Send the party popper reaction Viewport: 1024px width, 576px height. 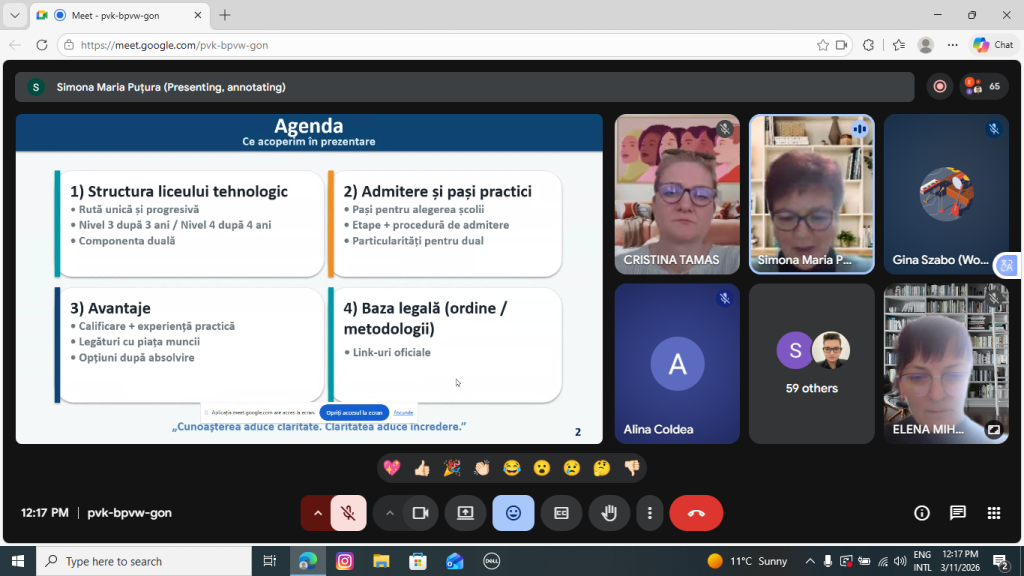pos(452,468)
